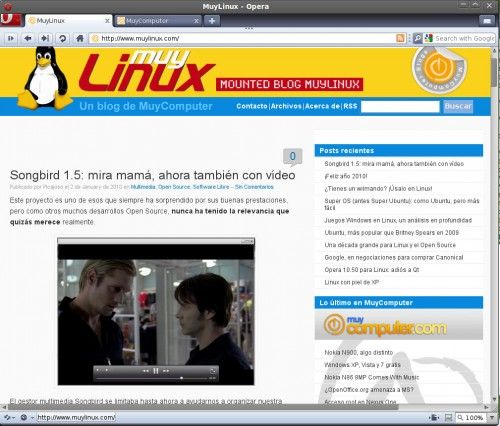Close the MuyLinux tab

[107, 21]
